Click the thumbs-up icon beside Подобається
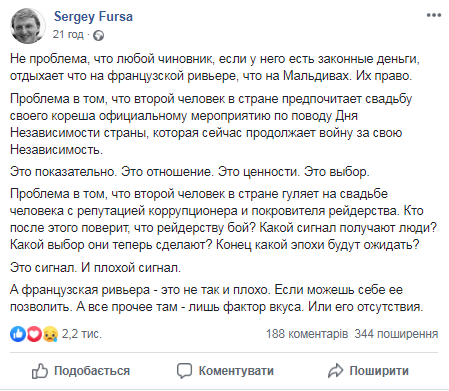 click(40, 371)
